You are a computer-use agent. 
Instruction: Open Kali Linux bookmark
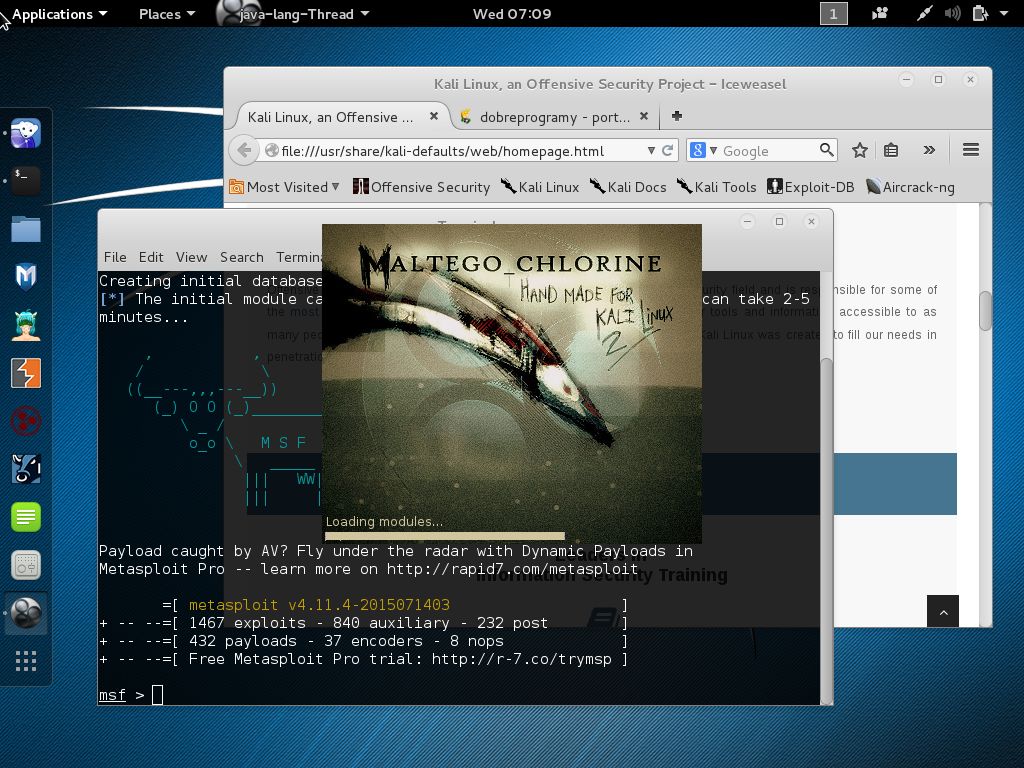[x=540, y=187]
